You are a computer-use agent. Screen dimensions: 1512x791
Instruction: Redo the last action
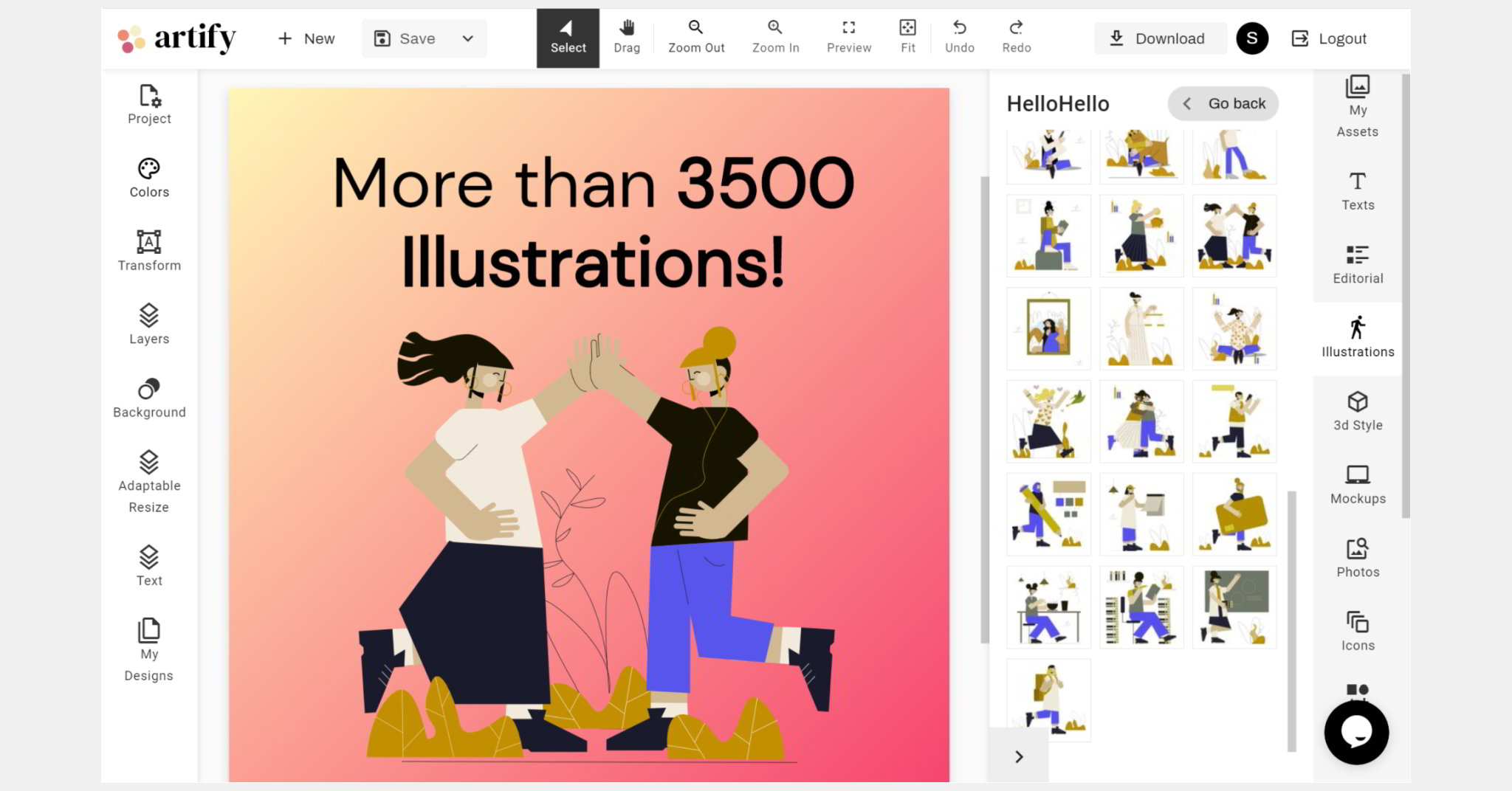pyautogui.click(x=1017, y=38)
